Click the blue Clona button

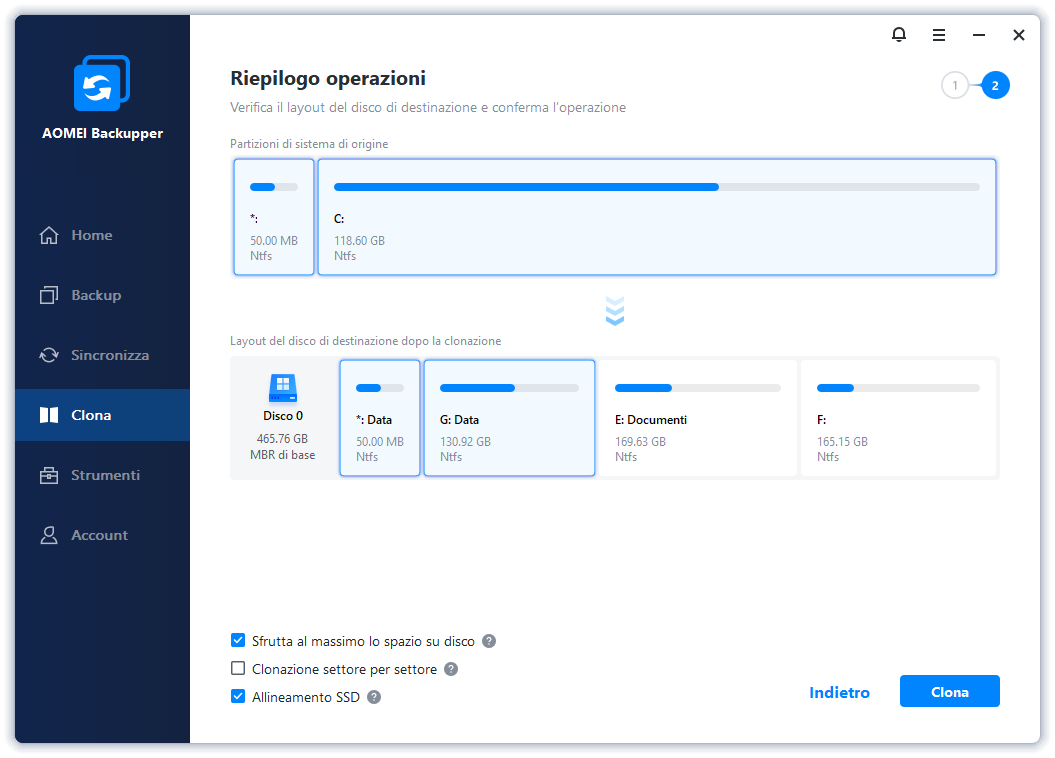pos(949,691)
